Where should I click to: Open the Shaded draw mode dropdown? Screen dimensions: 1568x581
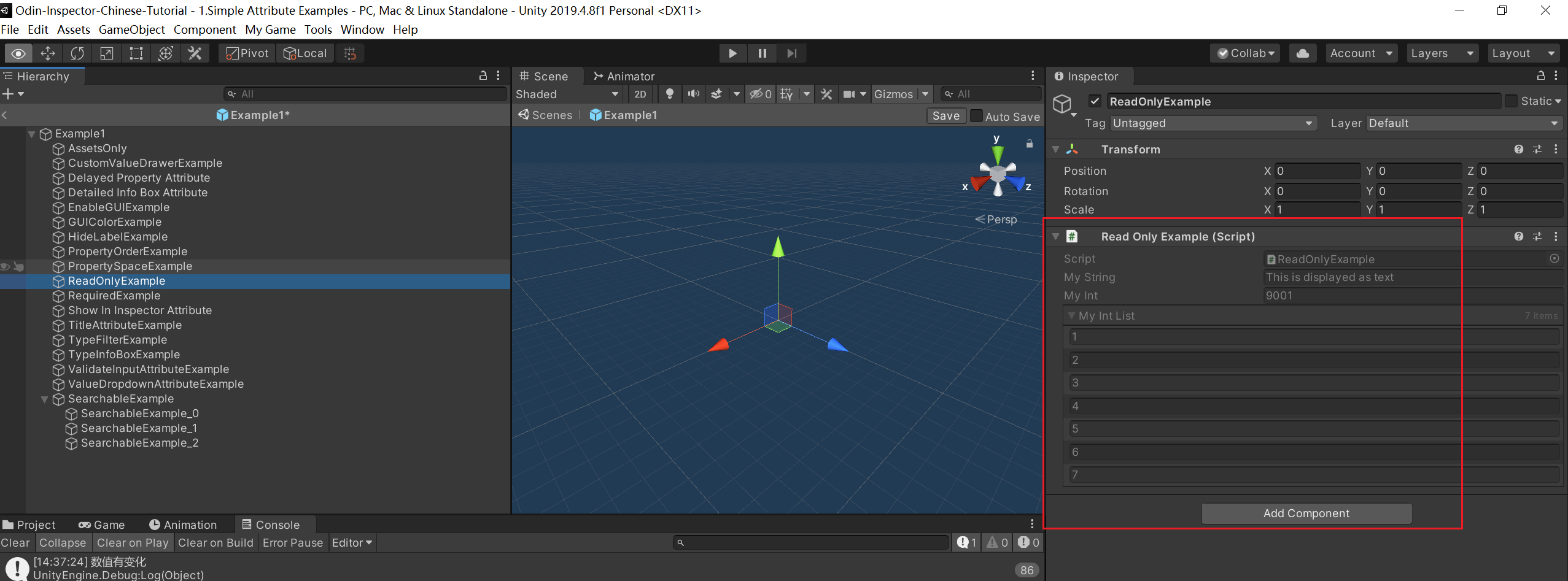567,94
